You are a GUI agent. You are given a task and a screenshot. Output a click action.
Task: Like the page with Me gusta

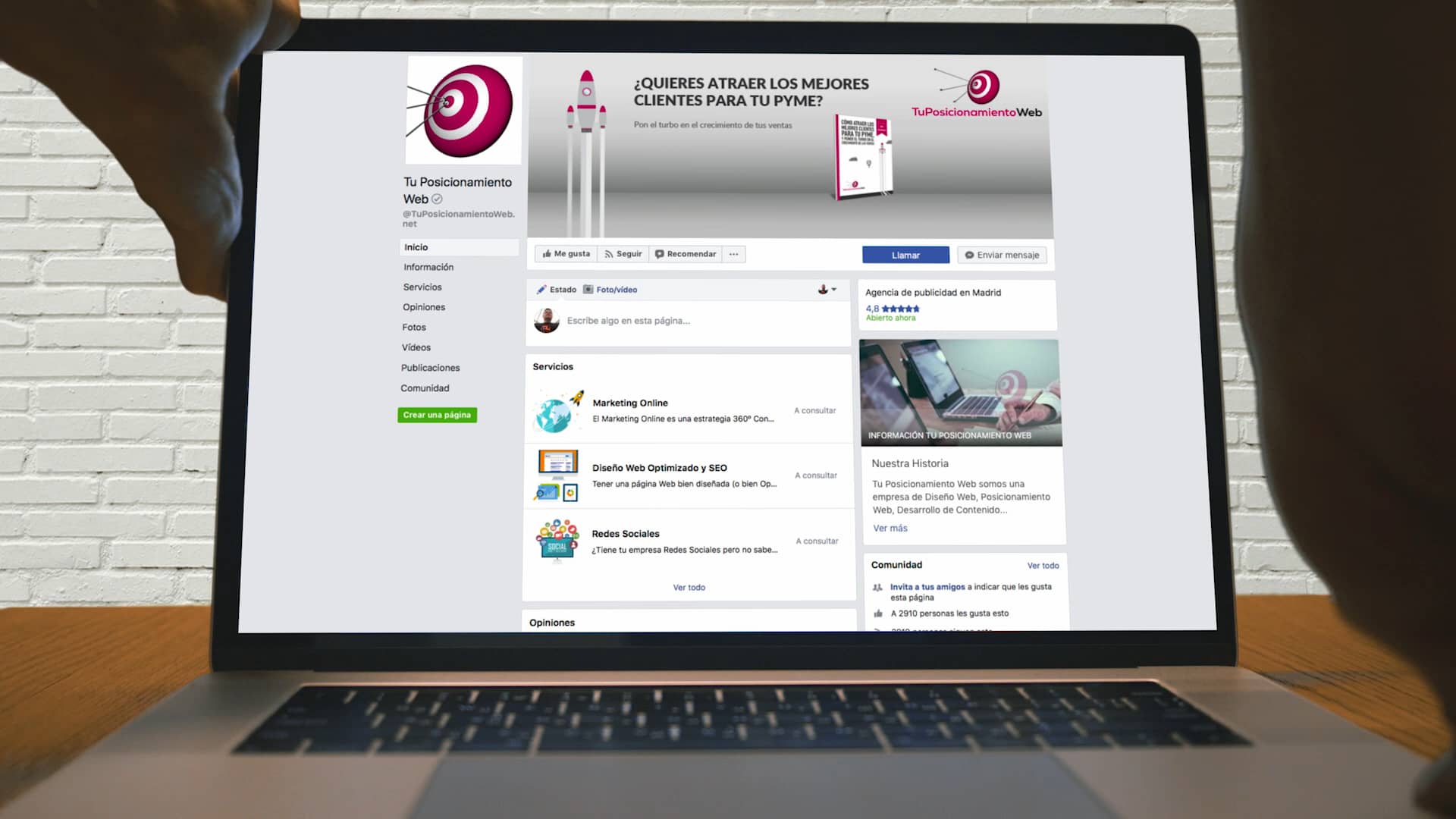tap(566, 254)
